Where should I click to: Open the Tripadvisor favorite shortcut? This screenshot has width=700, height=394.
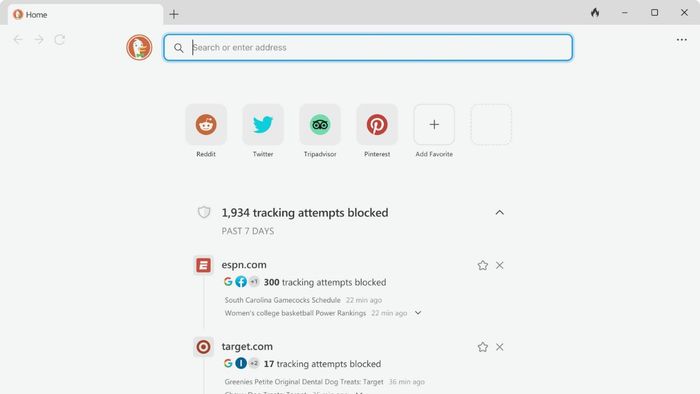click(x=320, y=124)
